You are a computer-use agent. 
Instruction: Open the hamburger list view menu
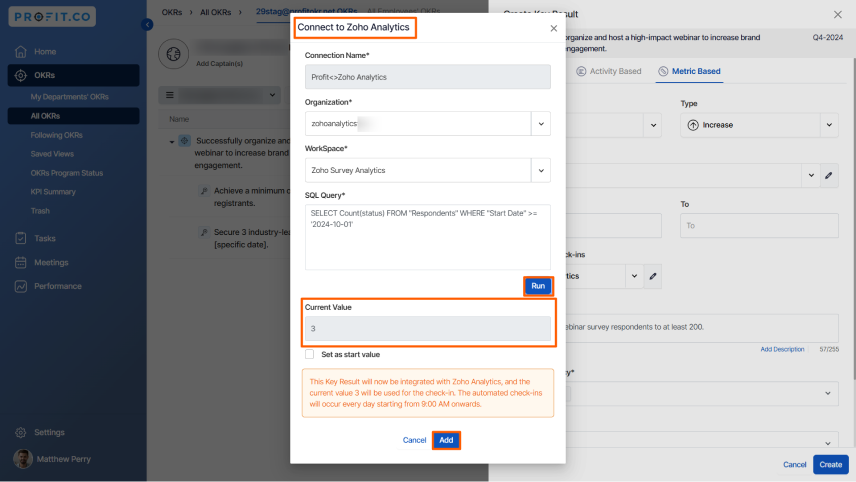170,95
